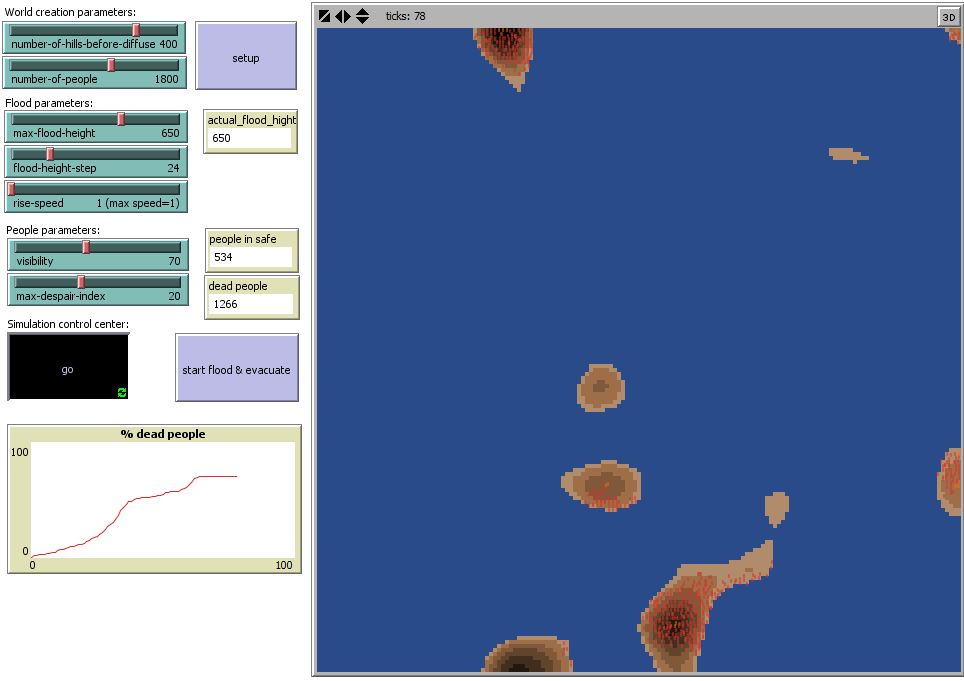
Task: Click the up-down arrows icon in view header
Action: (x=362, y=16)
